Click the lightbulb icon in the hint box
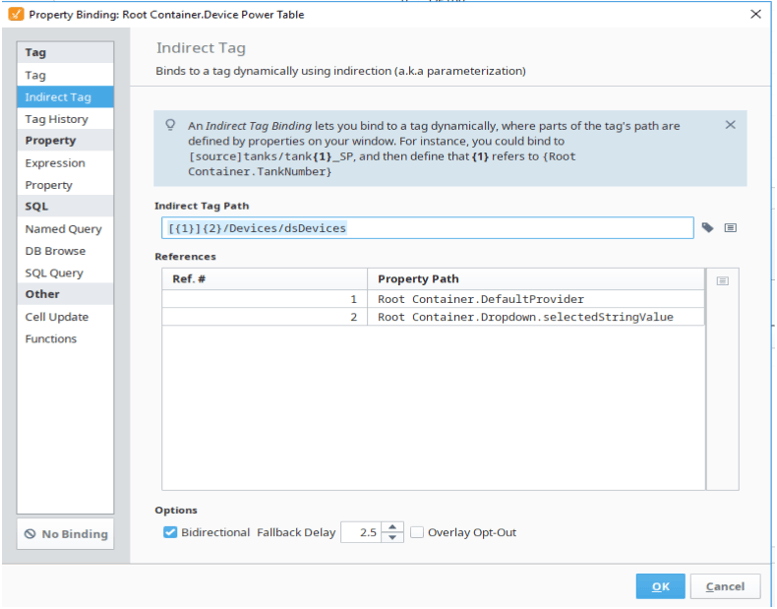Screen dimensions: 777x609 (170, 125)
